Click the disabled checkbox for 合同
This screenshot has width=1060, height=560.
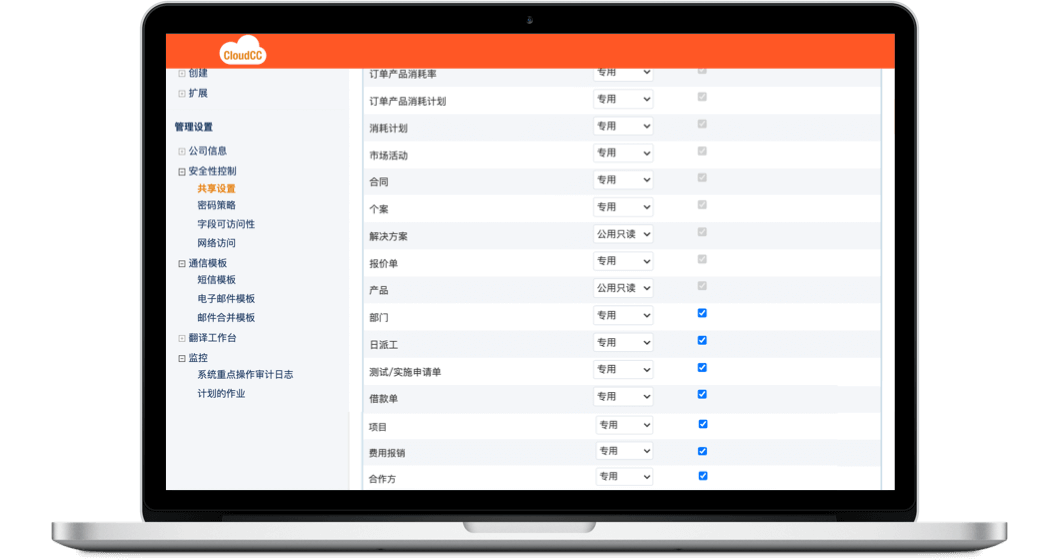[x=702, y=178]
